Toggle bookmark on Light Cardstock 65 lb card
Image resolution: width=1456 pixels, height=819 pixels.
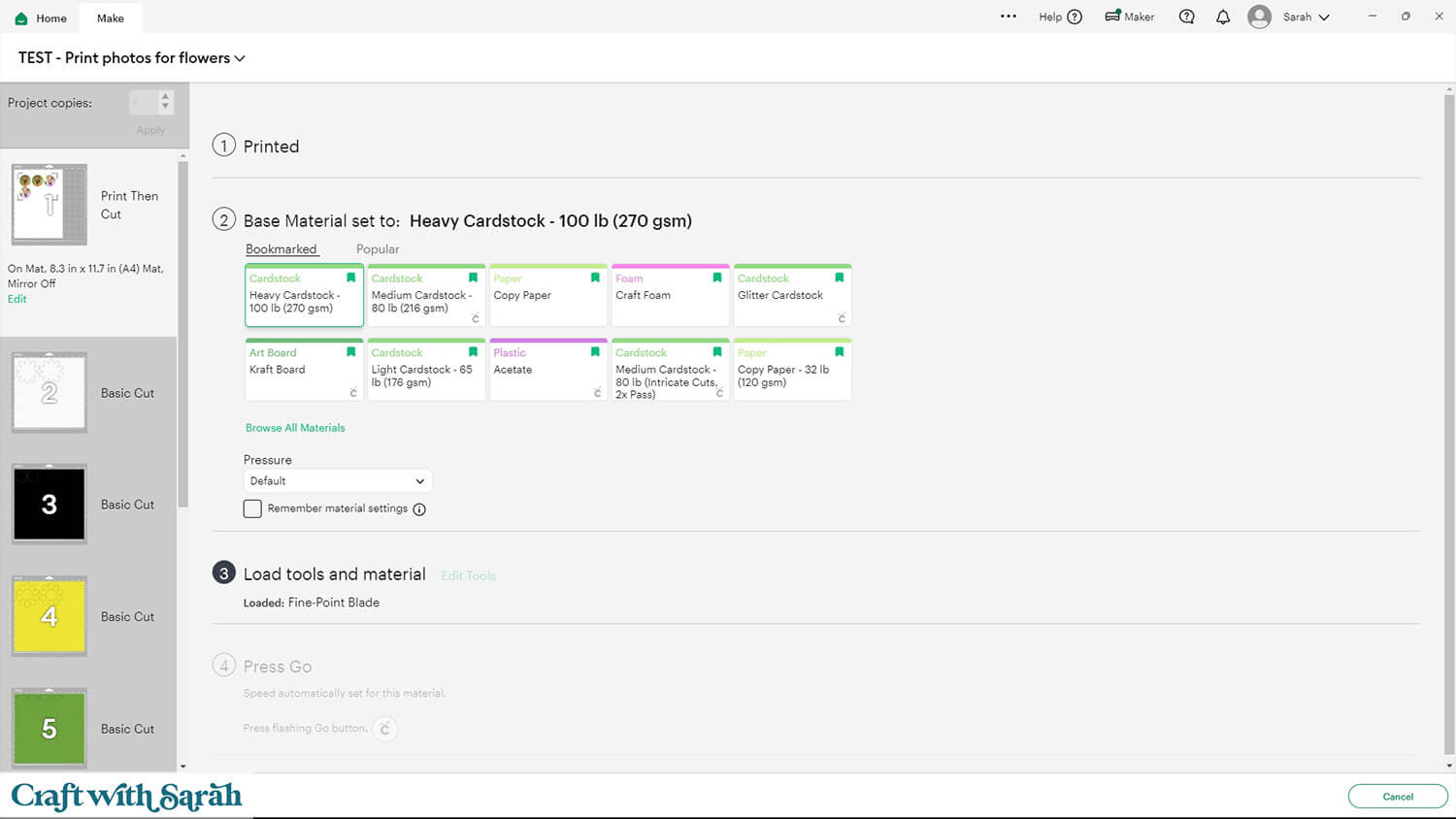click(x=473, y=352)
